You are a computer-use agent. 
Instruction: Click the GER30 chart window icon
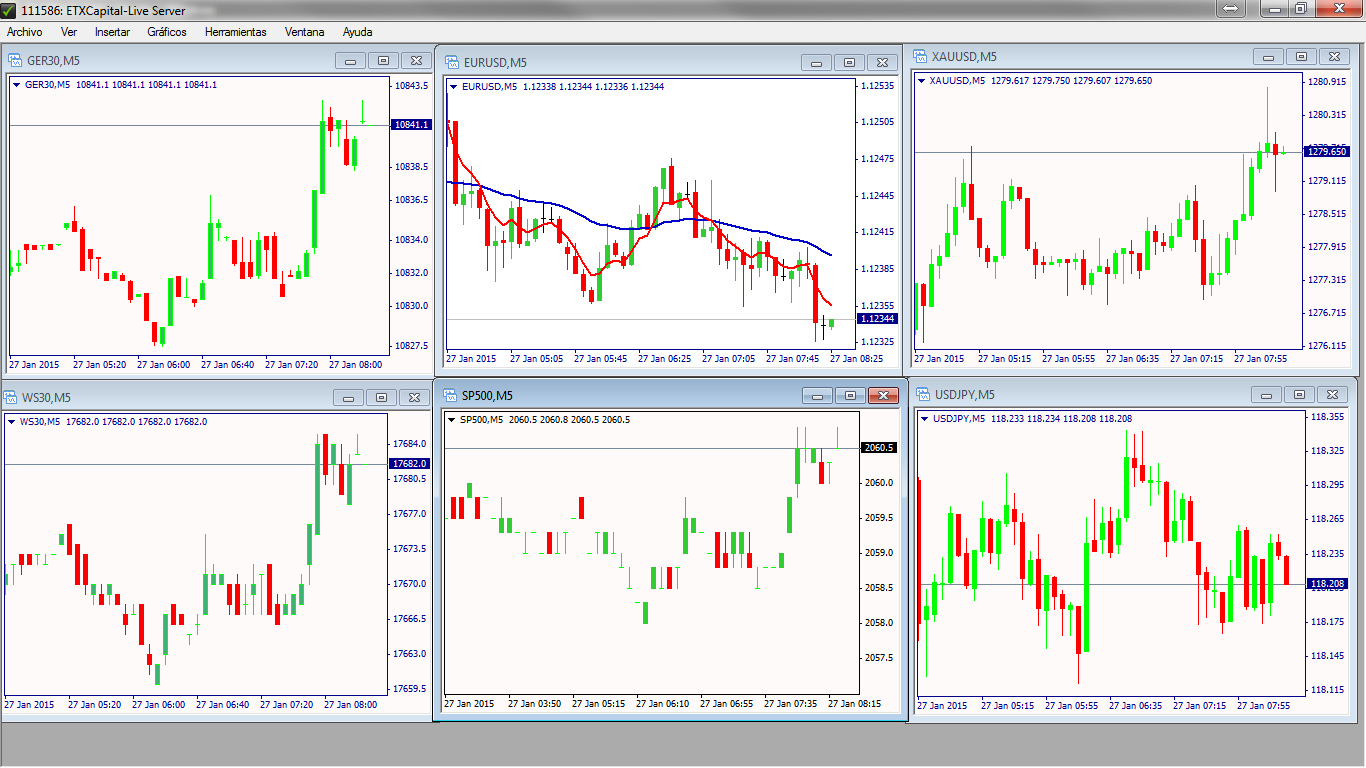[x=15, y=61]
